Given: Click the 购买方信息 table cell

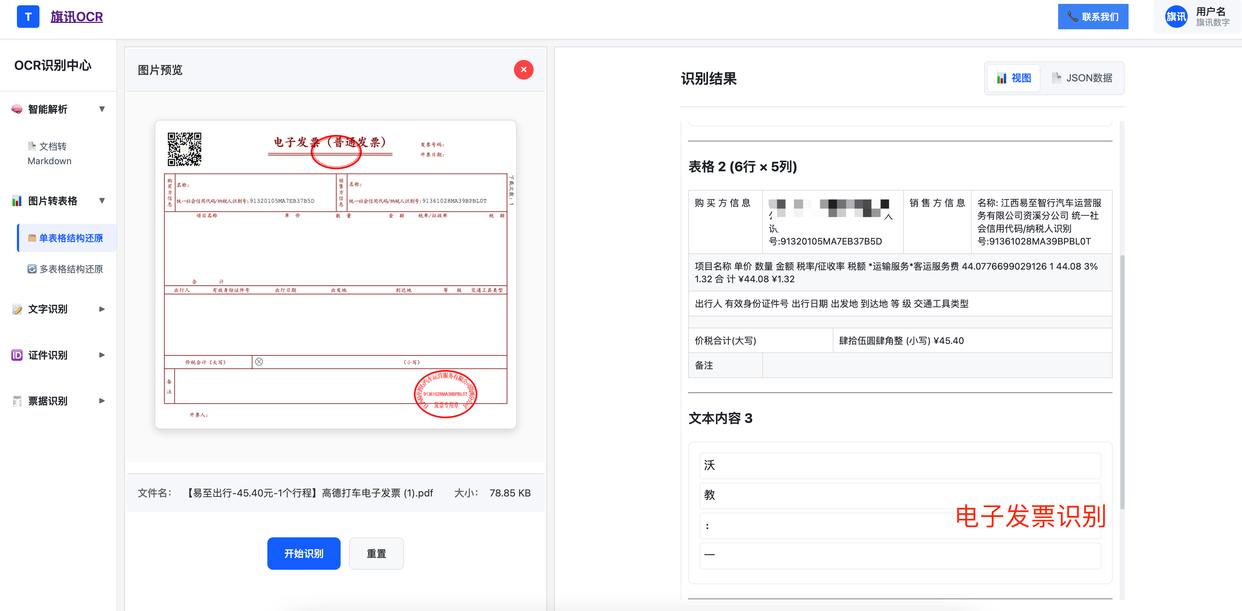Looking at the screenshot, I should point(725,222).
